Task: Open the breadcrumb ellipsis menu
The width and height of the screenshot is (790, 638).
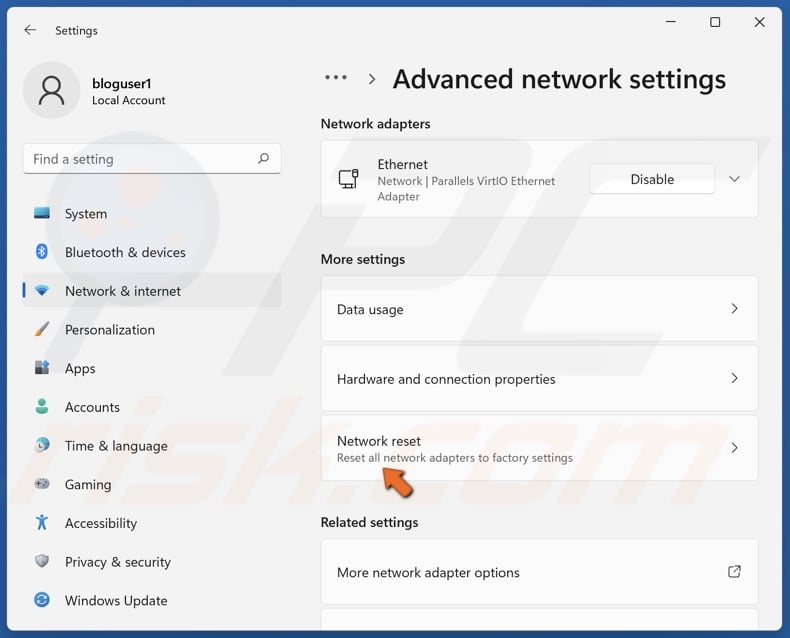Action: tap(336, 78)
